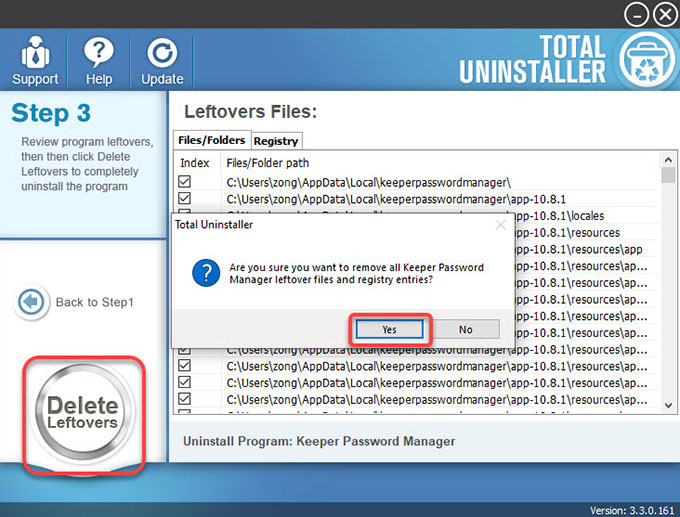Toggle checkbox third from bottom of list
The height and width of the screenshot is (517, 680).
pyautogui.click(x=184, y=365)
